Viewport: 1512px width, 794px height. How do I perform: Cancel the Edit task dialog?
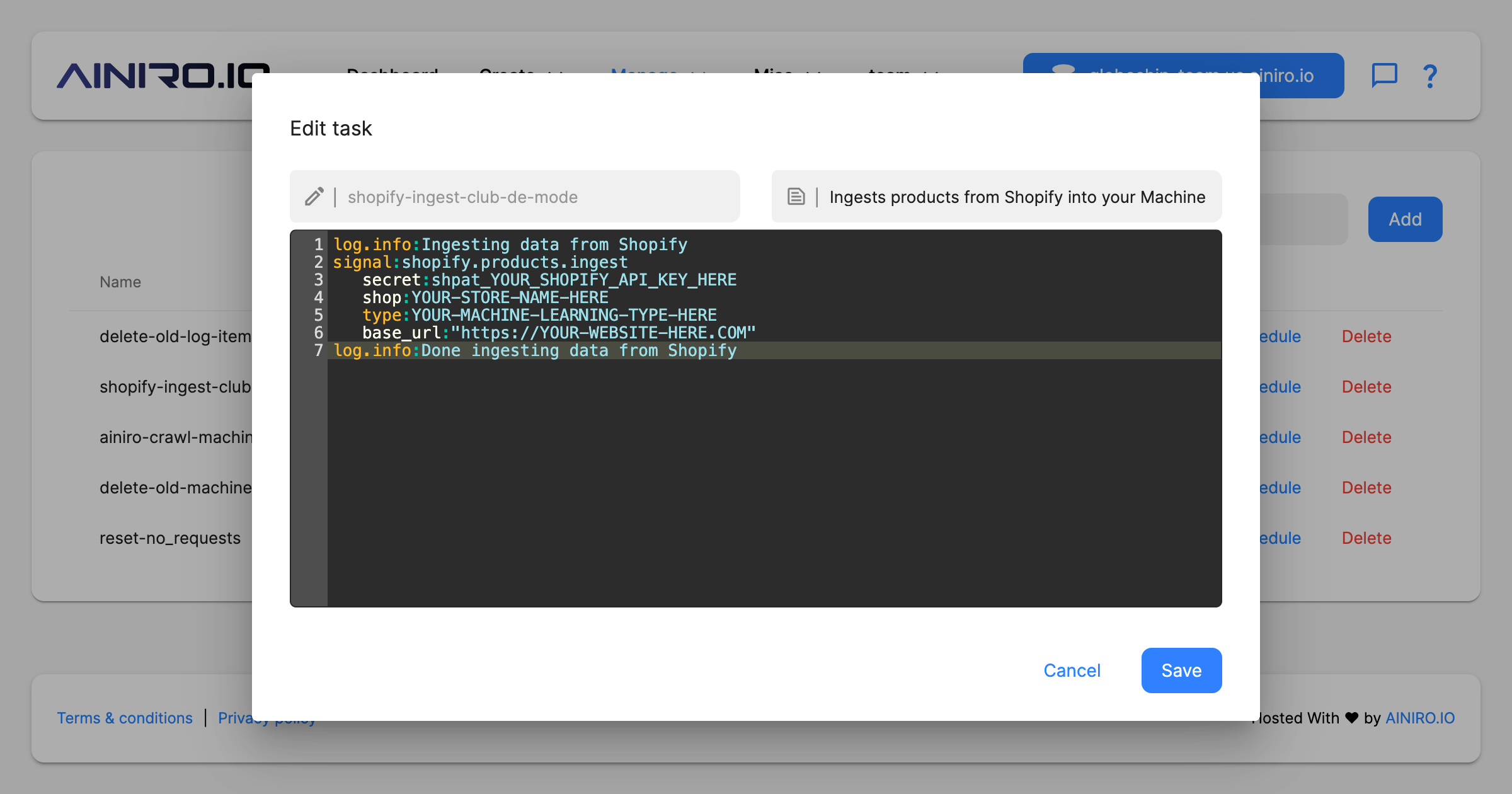tap(1072, 670)
